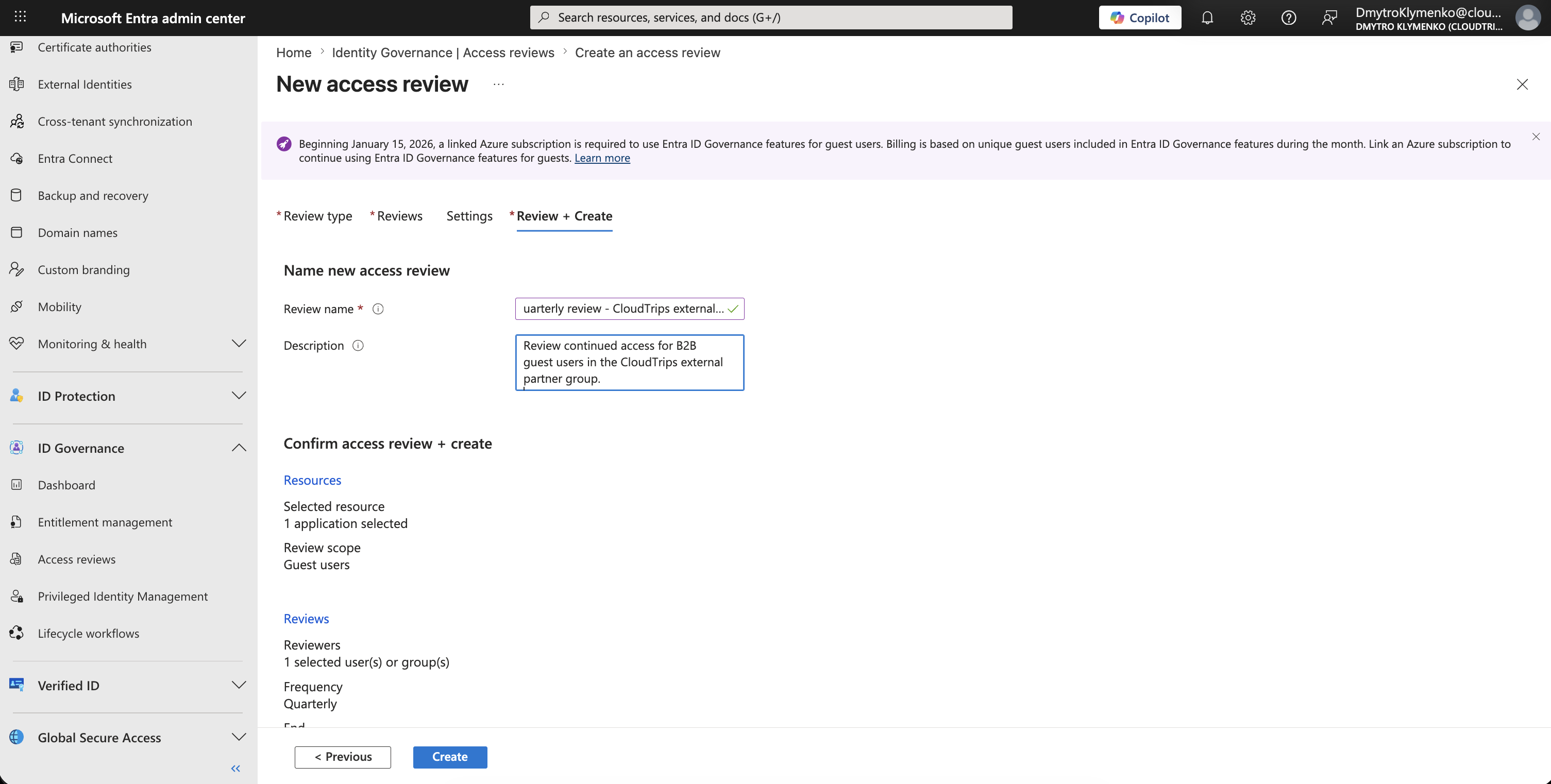This screenshot has height=784, width=1551.
Task: Switch to the Settings tab
Action: coord(469,216)
